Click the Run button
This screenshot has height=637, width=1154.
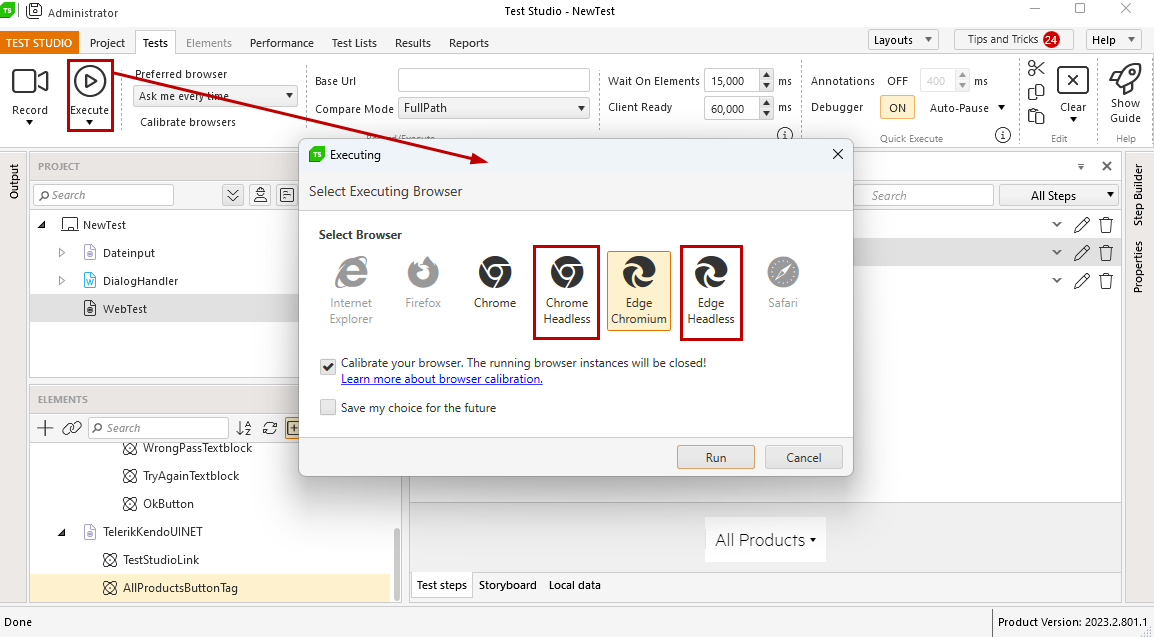pos(716,457)
